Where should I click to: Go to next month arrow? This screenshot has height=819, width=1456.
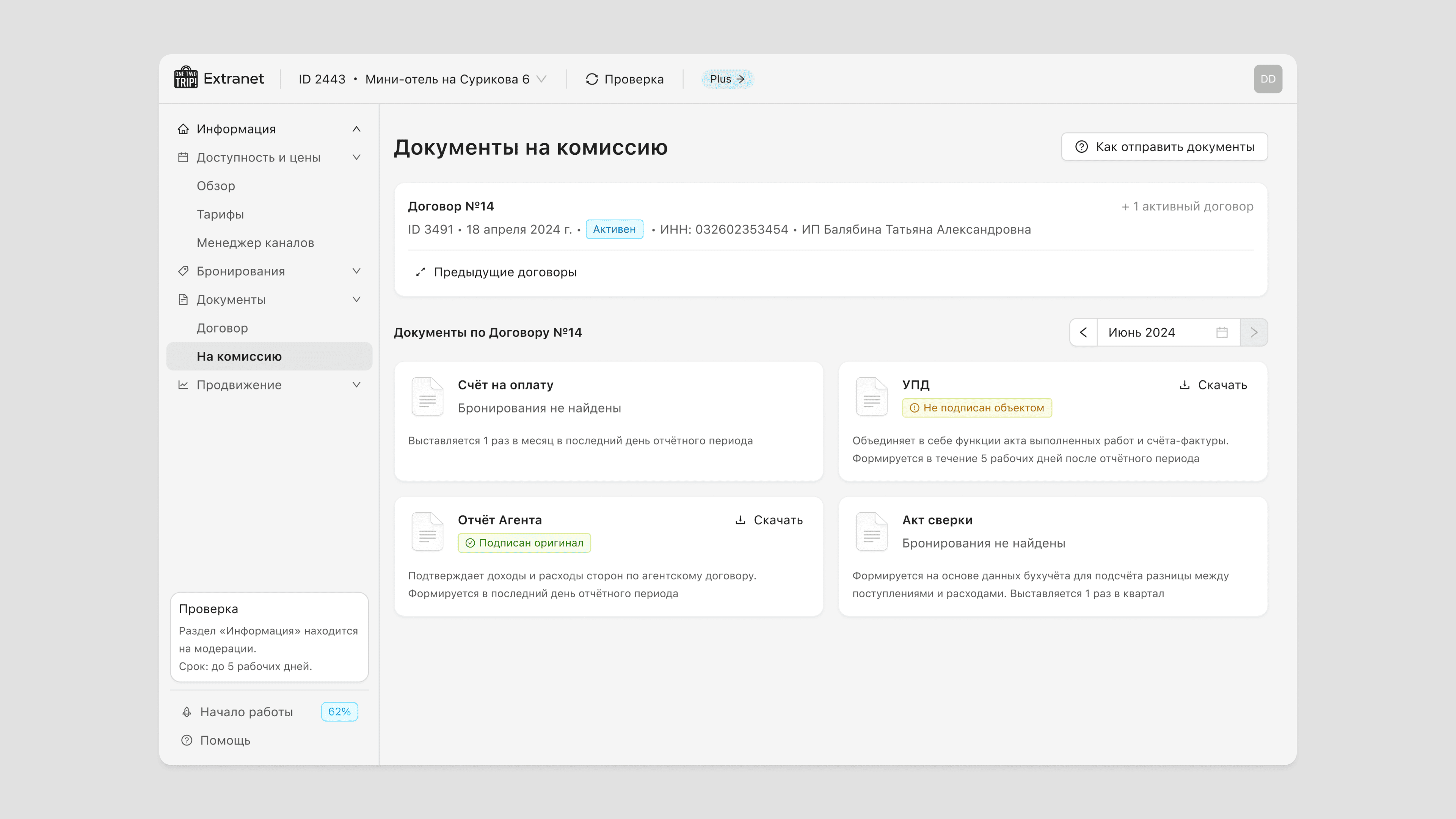(1254, 333)
